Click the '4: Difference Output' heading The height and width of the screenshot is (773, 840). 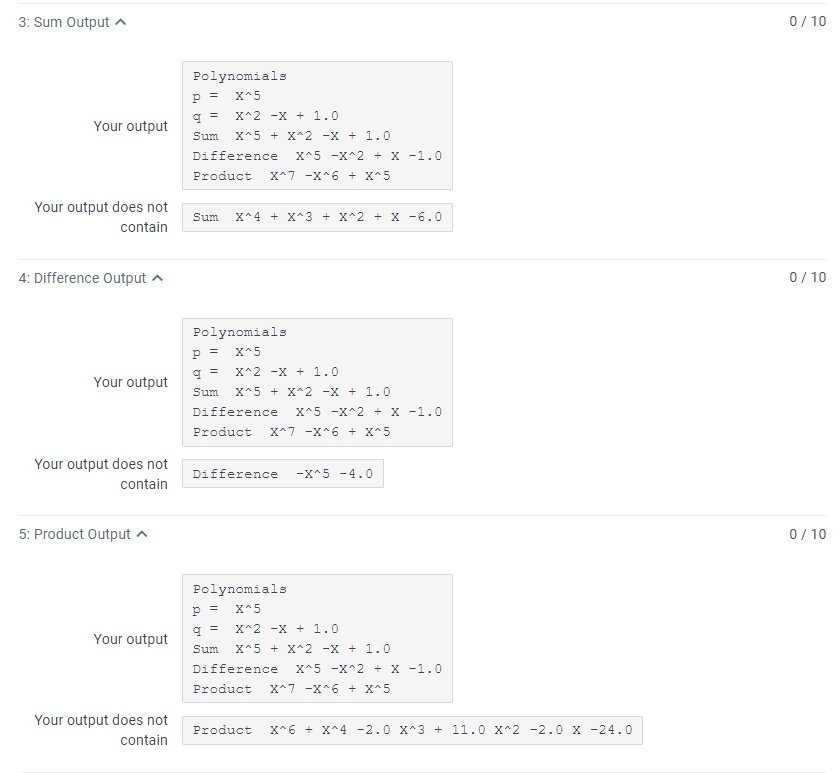click(x=82, y=278)
